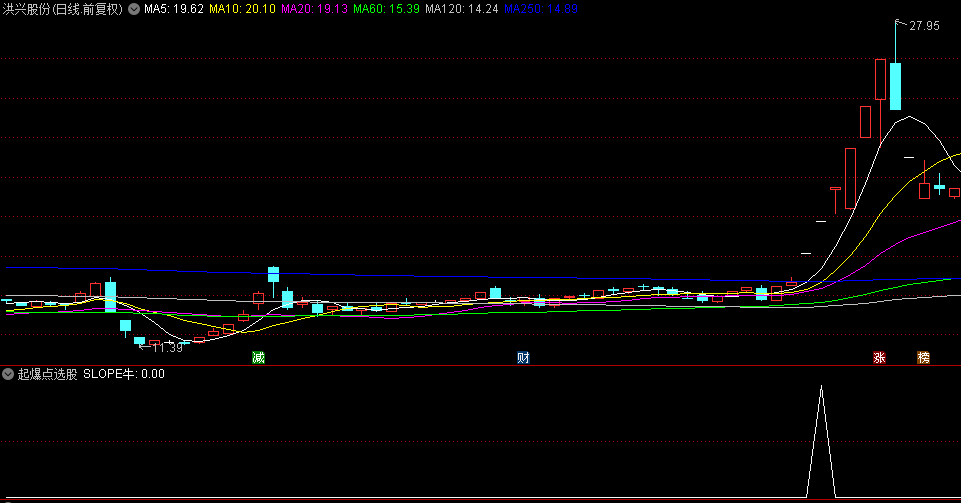The width and height of the screenshot is (961, 503).
Task: Click the orange 榜 marker icon
Action: [923, 357]
